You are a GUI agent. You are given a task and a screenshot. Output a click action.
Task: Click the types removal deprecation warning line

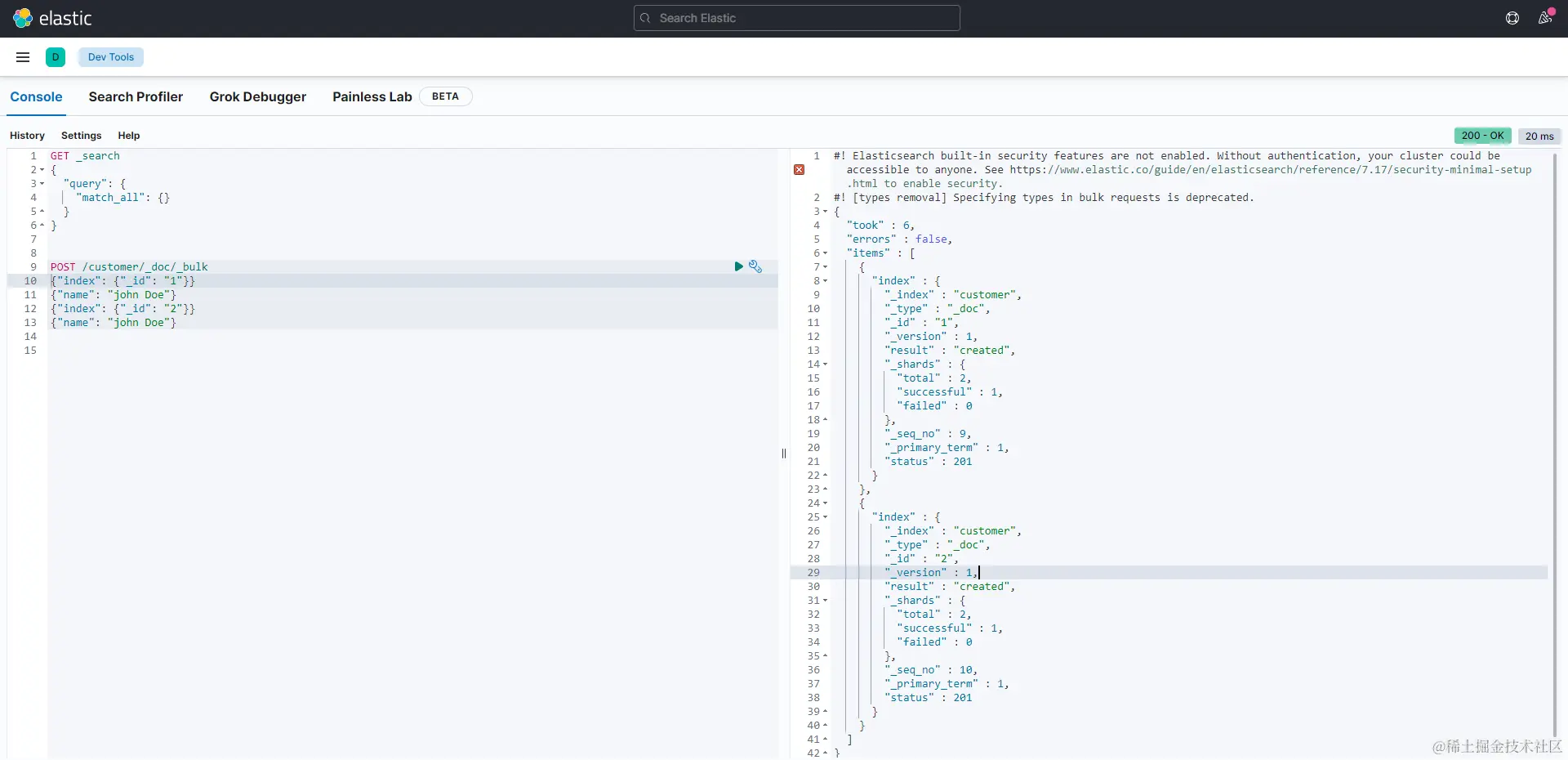tap(1044, 198)
